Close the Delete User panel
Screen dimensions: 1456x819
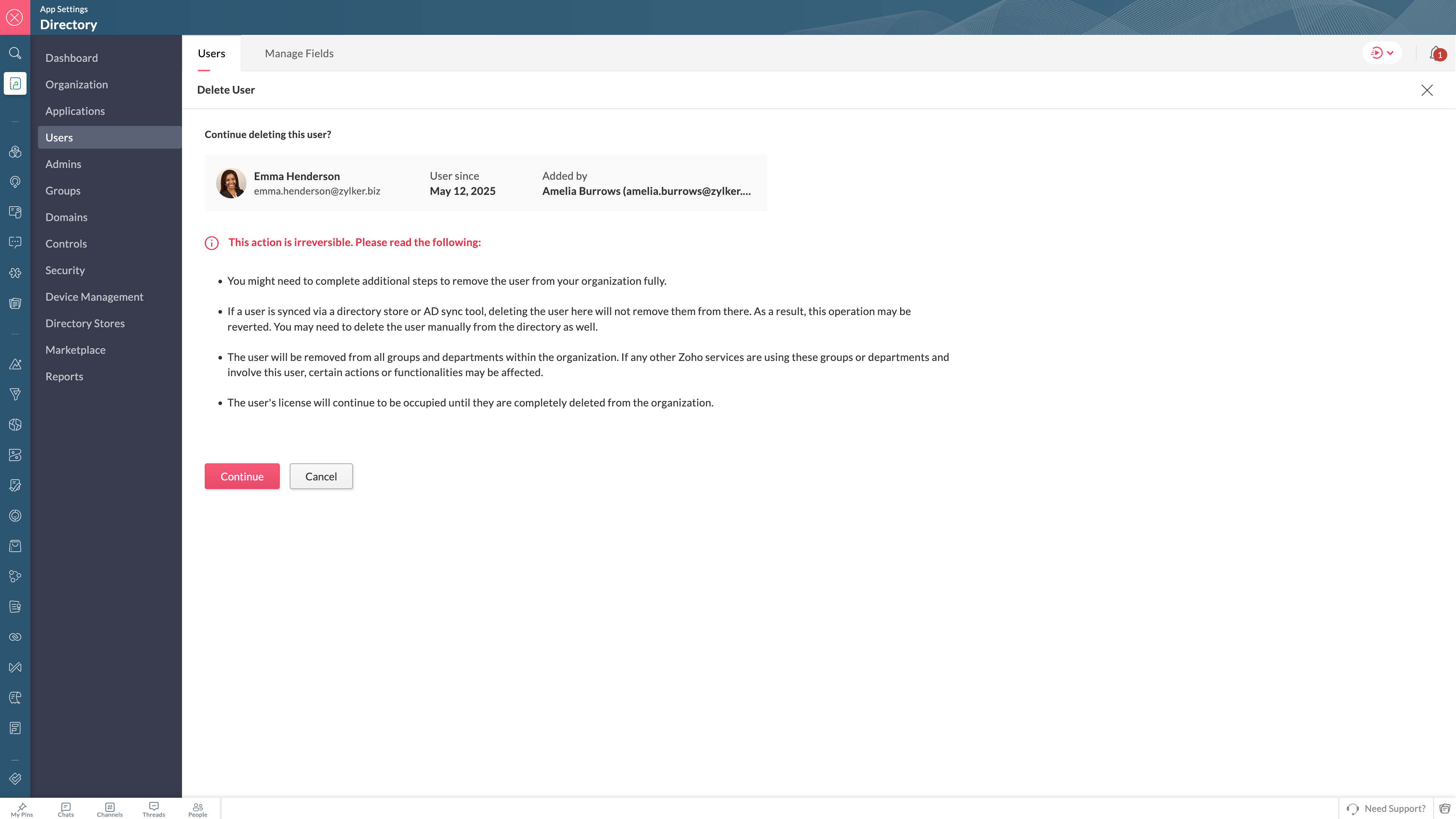pyautogui.click(x=1426, y=91)
